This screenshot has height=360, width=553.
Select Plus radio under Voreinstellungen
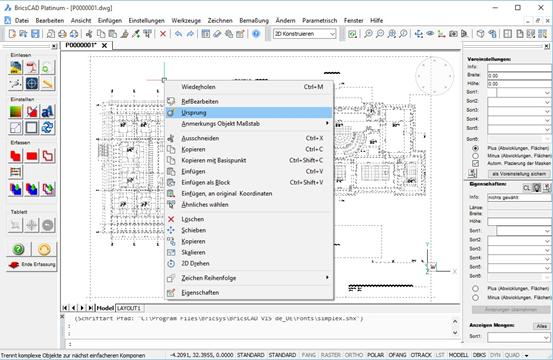(475, 148)
